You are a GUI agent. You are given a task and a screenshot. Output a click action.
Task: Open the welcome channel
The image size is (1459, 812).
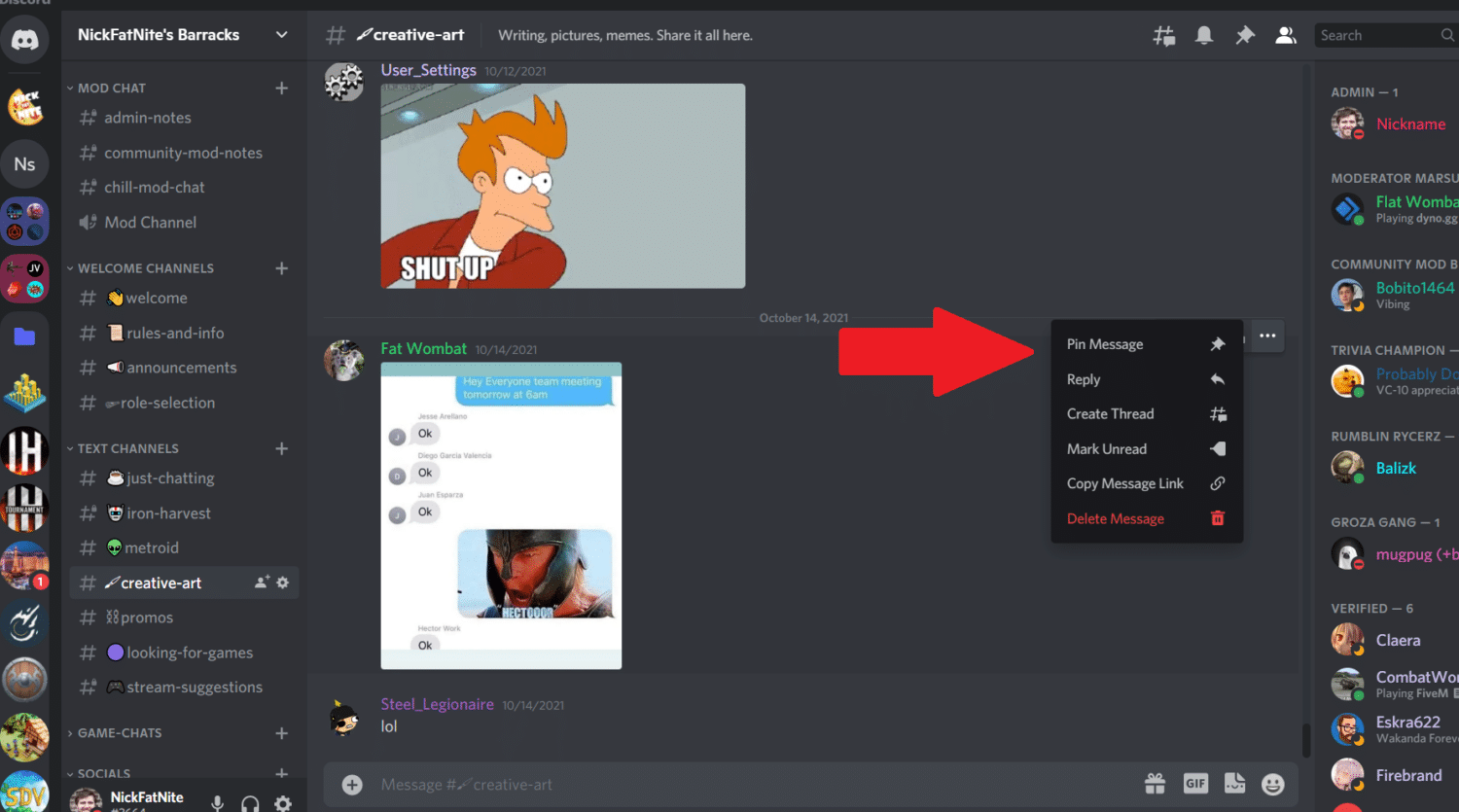pos(184,299)
